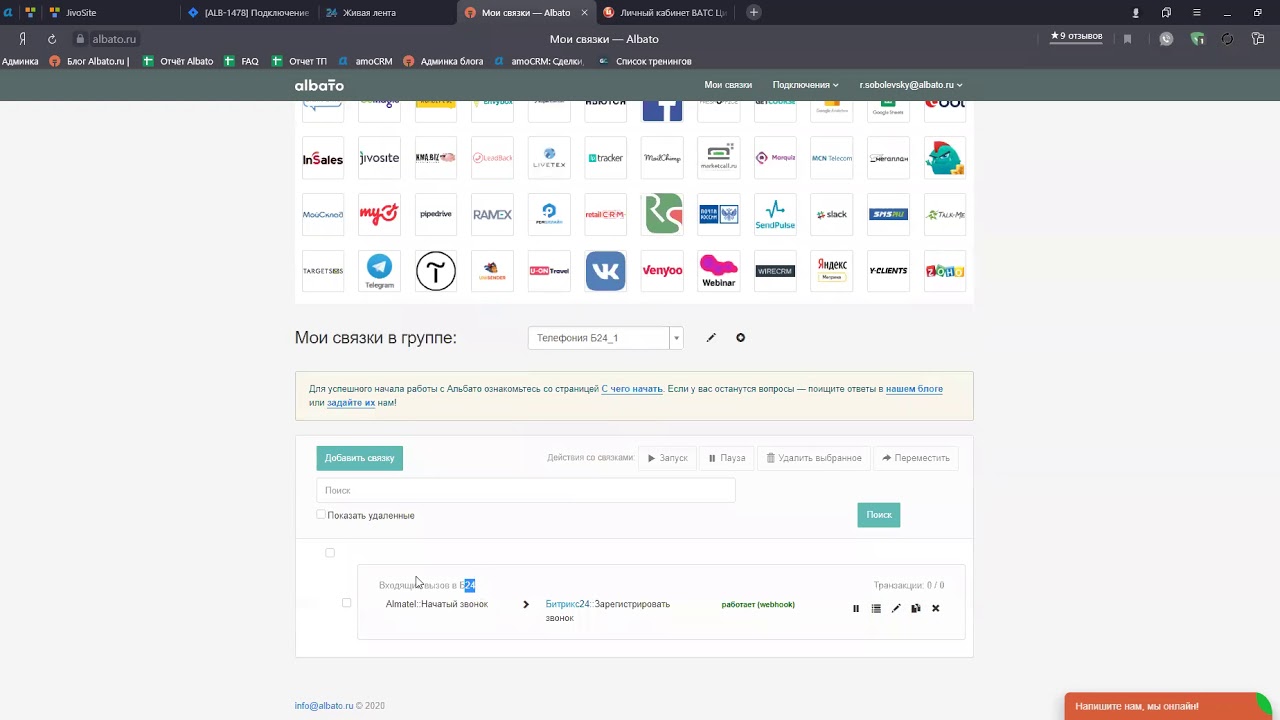
Task: Pause the Almatel to Битрикс24 connection
Action: 855,608
